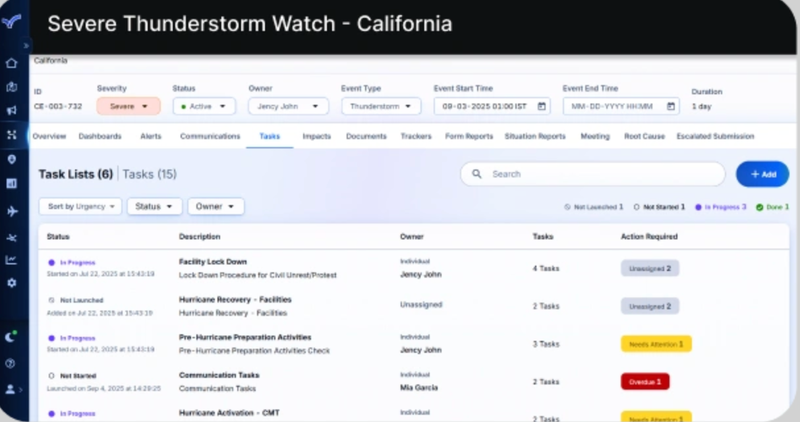Filter by In Progress 3 status
The height and width of the screenshot is (422, 800).
point(720,207)
